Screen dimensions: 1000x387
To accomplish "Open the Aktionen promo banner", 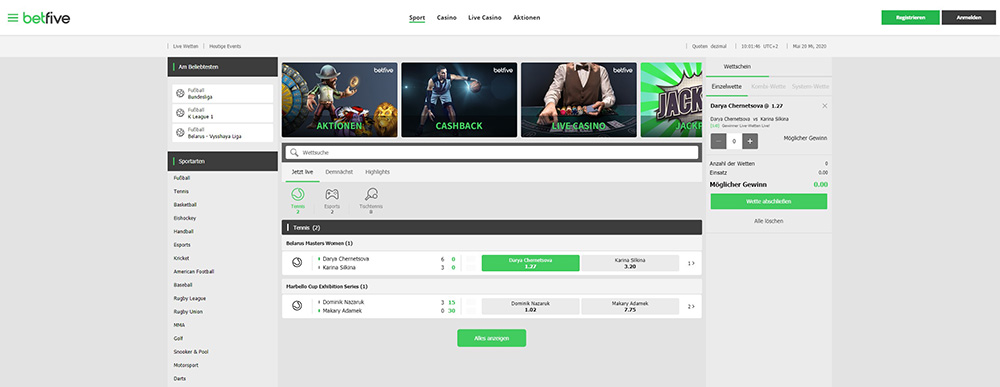I will (340, 99).
